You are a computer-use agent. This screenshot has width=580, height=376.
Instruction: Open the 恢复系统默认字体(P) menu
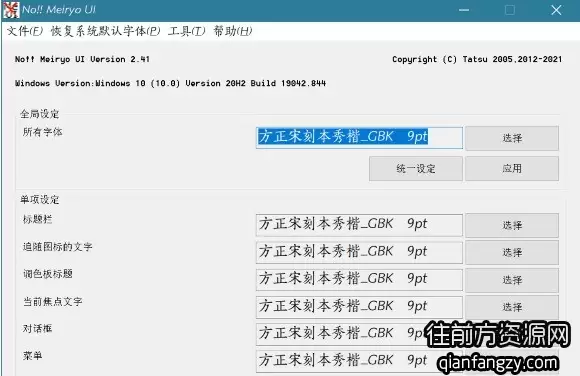coord(105,31)
